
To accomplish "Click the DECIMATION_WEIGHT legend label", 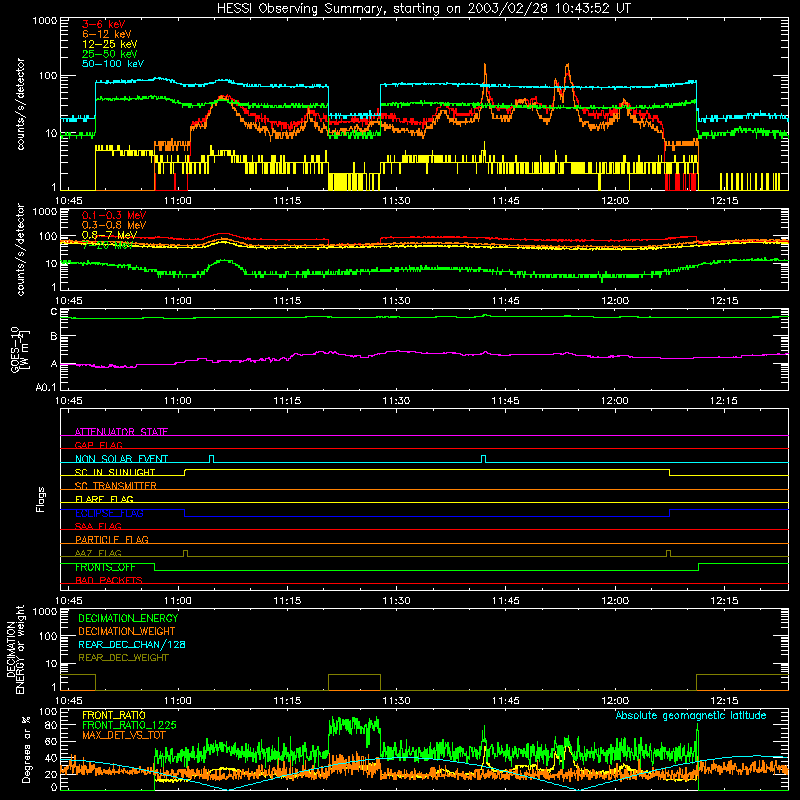I will click(127, 631).
